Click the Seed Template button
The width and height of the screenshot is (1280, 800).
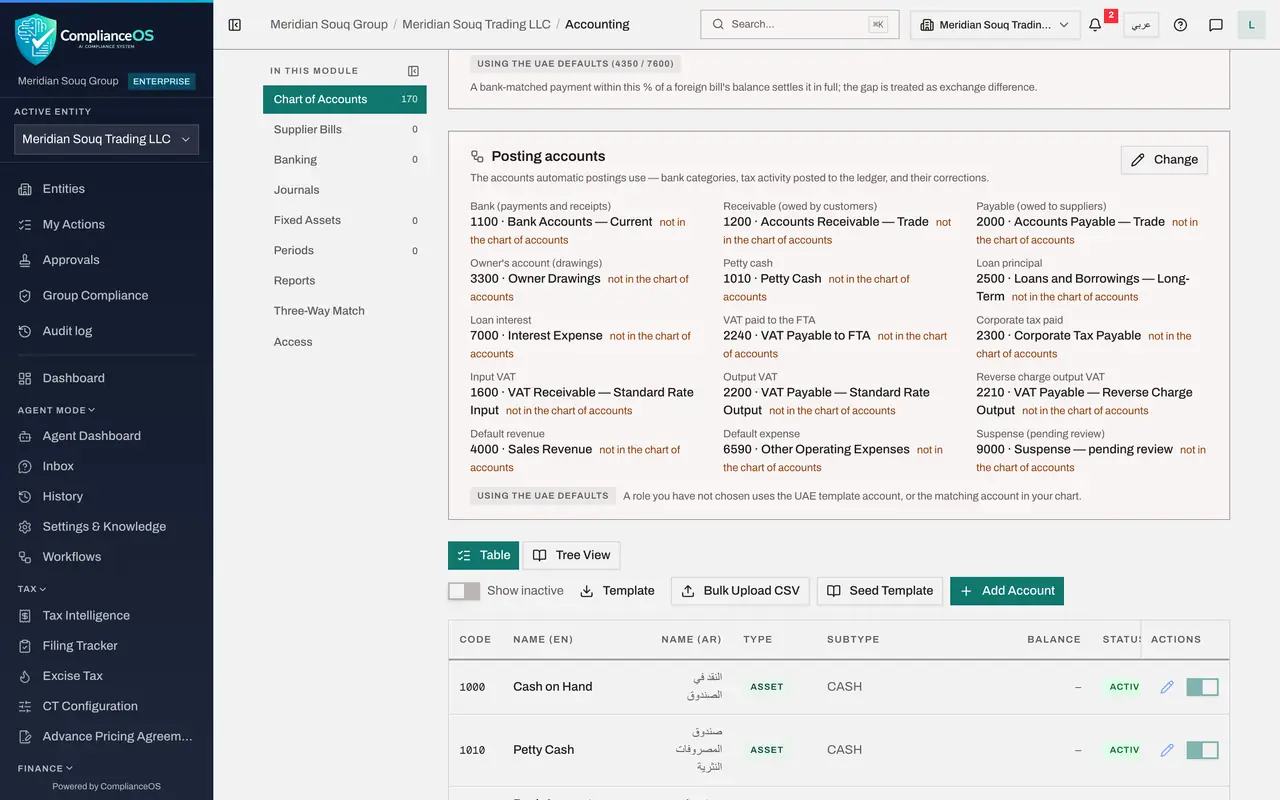pos(880,591)
